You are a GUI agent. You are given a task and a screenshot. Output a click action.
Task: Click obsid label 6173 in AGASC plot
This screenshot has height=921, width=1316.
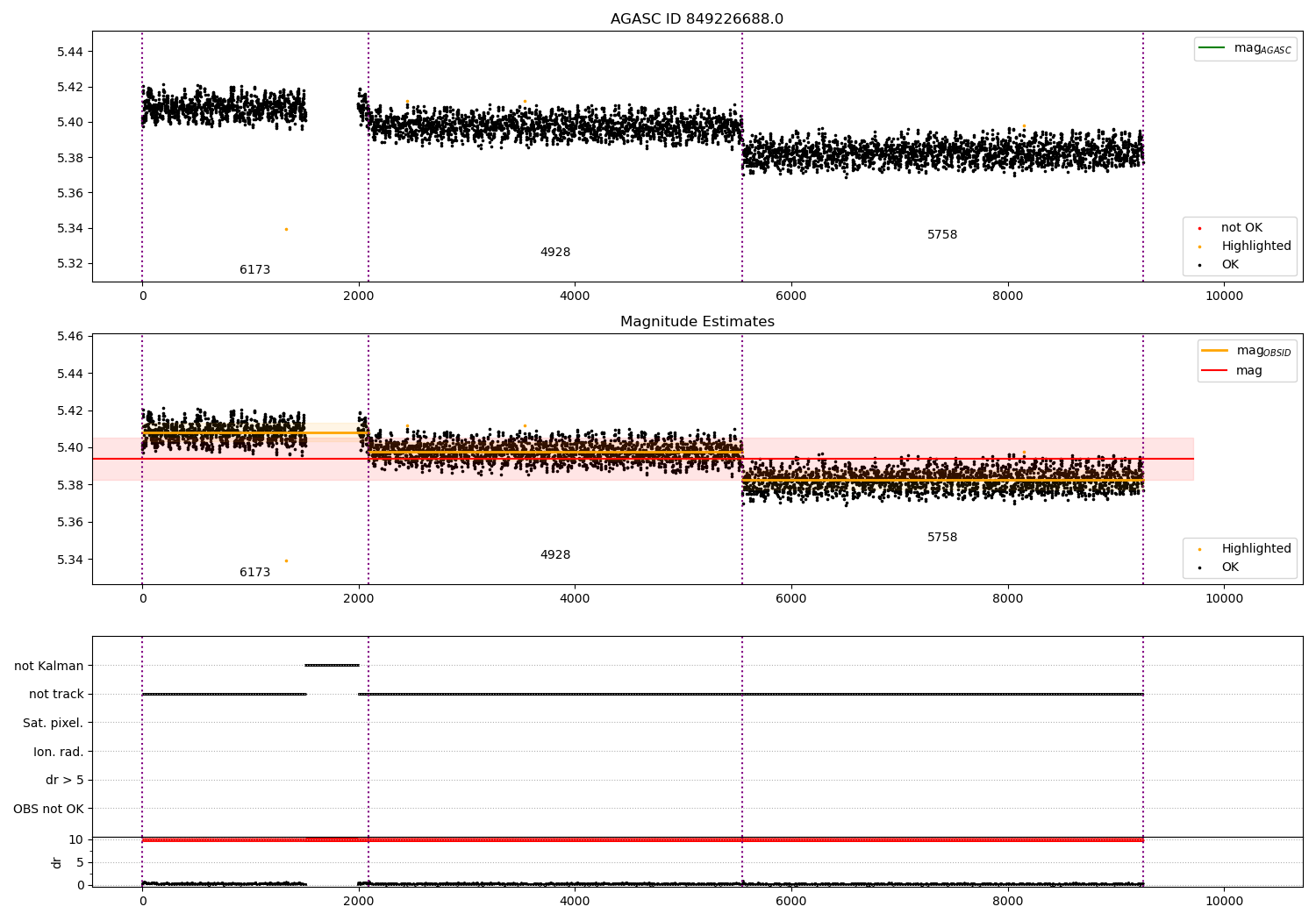[x=254, y=270]
